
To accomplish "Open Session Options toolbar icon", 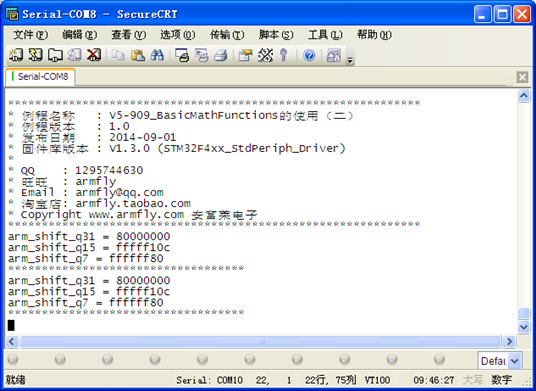I will 245,55.
